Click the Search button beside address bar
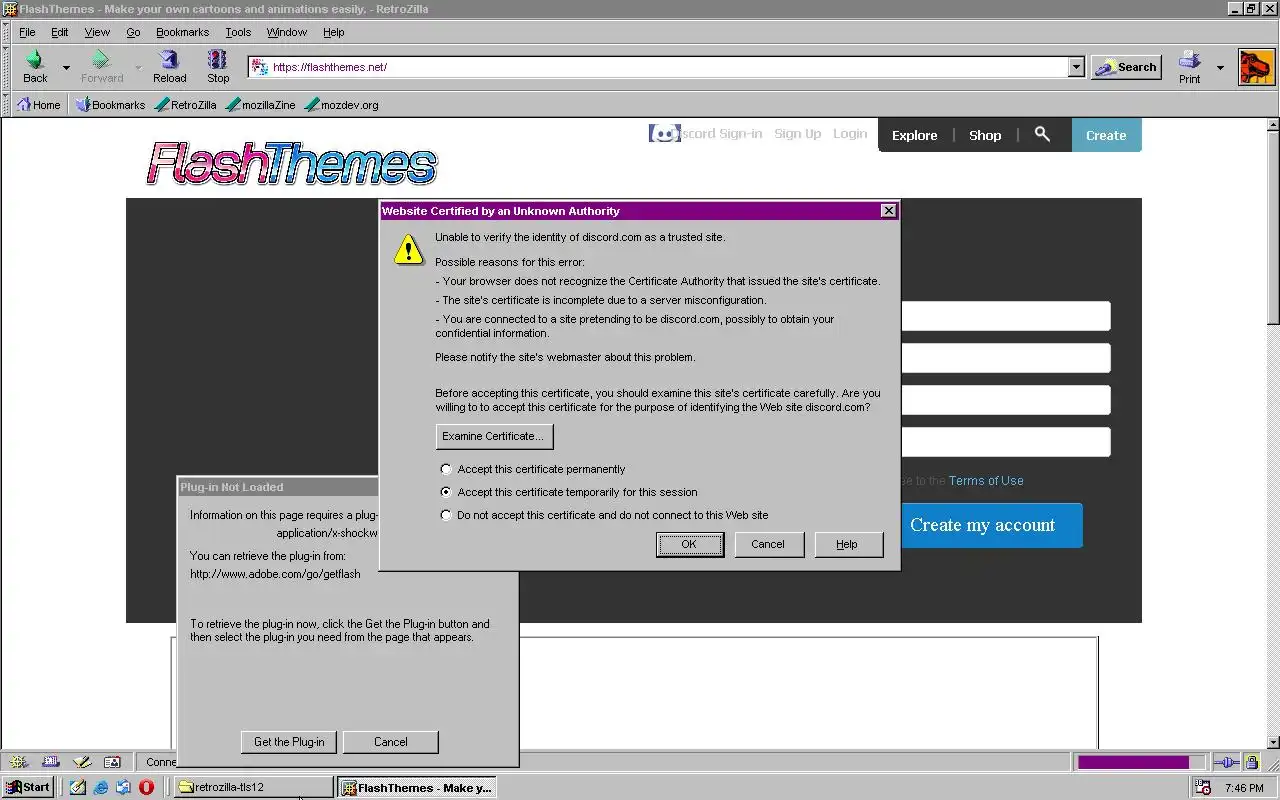 [1126, 67]
